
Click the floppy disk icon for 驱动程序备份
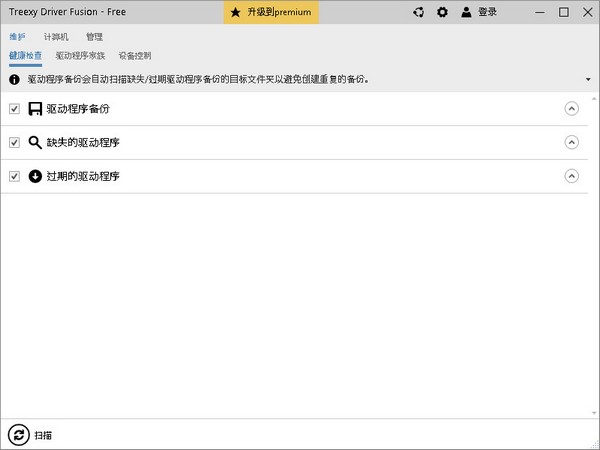click(x=35, y=109)
